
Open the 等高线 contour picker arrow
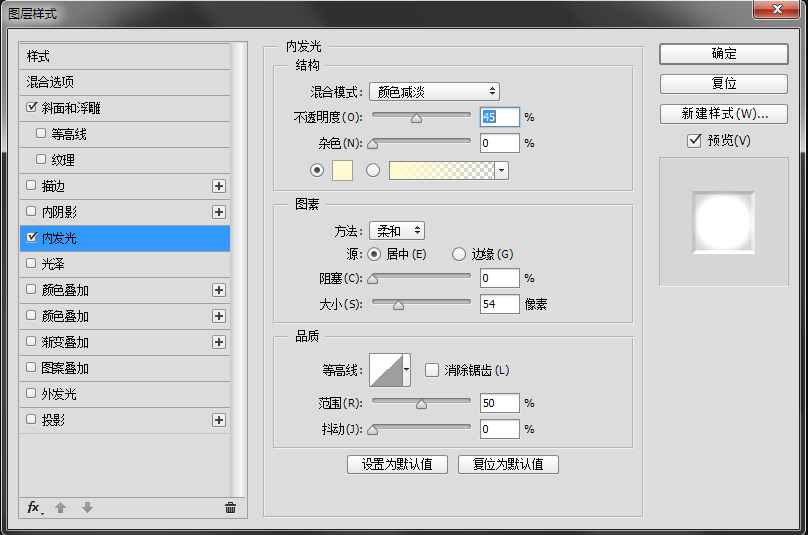(407, 370)
